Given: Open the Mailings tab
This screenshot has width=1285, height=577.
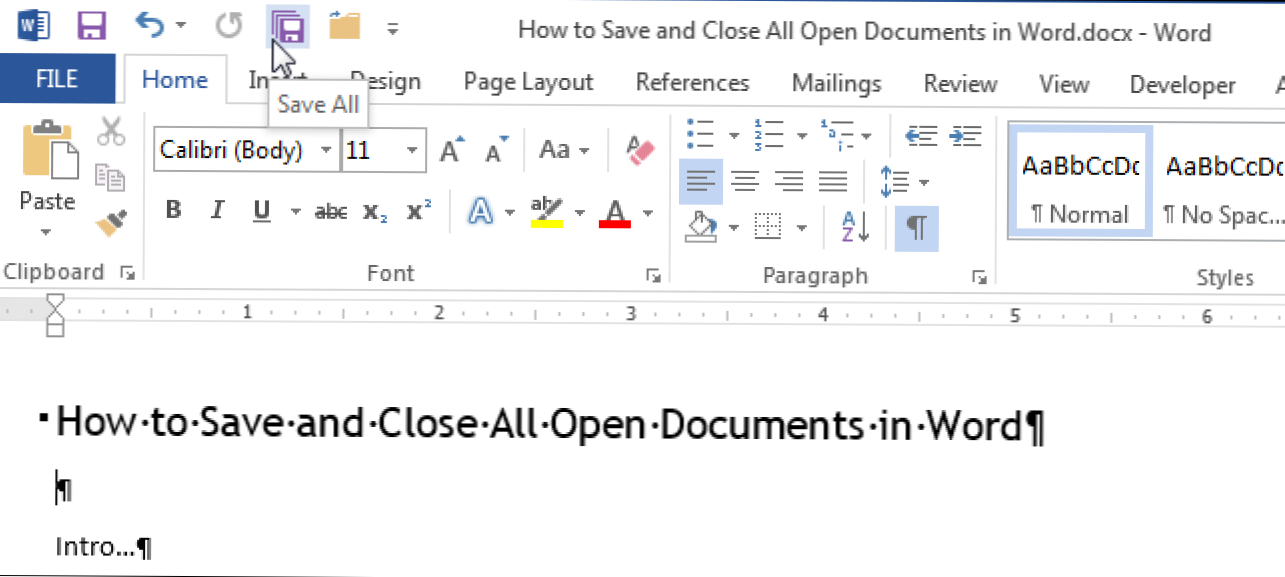Looking at the screenshot, I should 836,83.
